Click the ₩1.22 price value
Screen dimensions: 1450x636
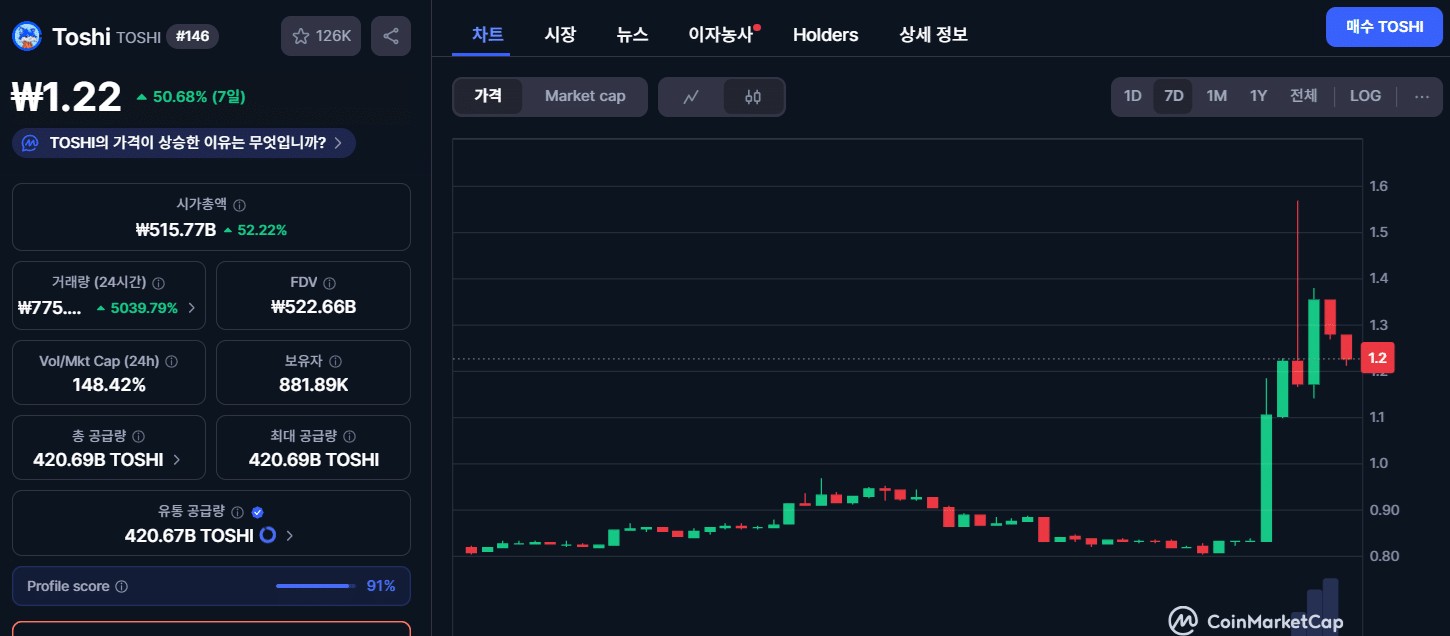(66, 97)
